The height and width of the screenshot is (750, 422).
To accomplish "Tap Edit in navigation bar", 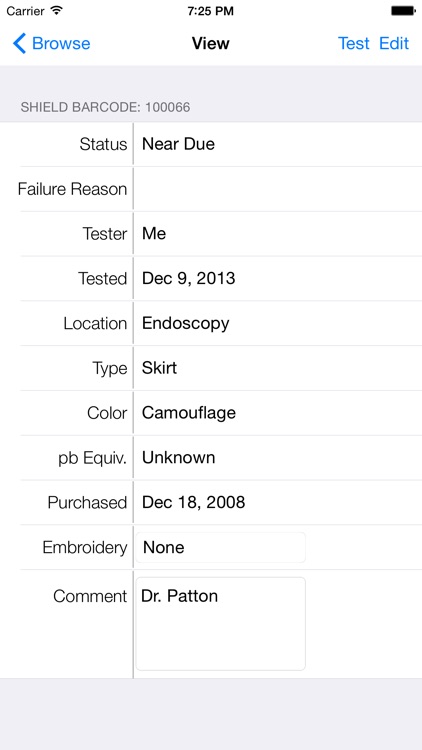I will click(x=394, y=44).
